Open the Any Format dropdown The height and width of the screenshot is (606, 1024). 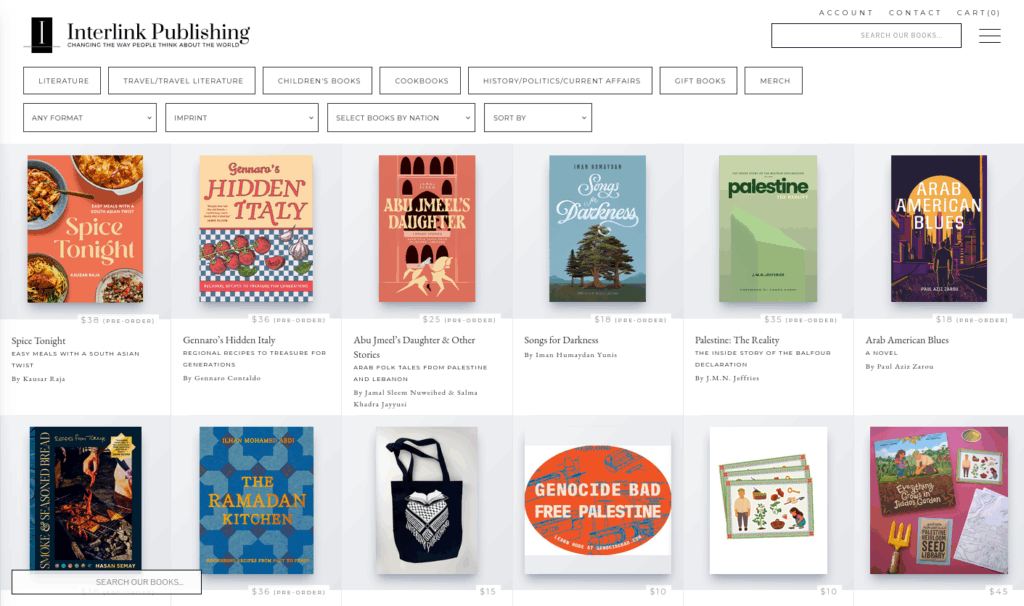pos(90,118)
